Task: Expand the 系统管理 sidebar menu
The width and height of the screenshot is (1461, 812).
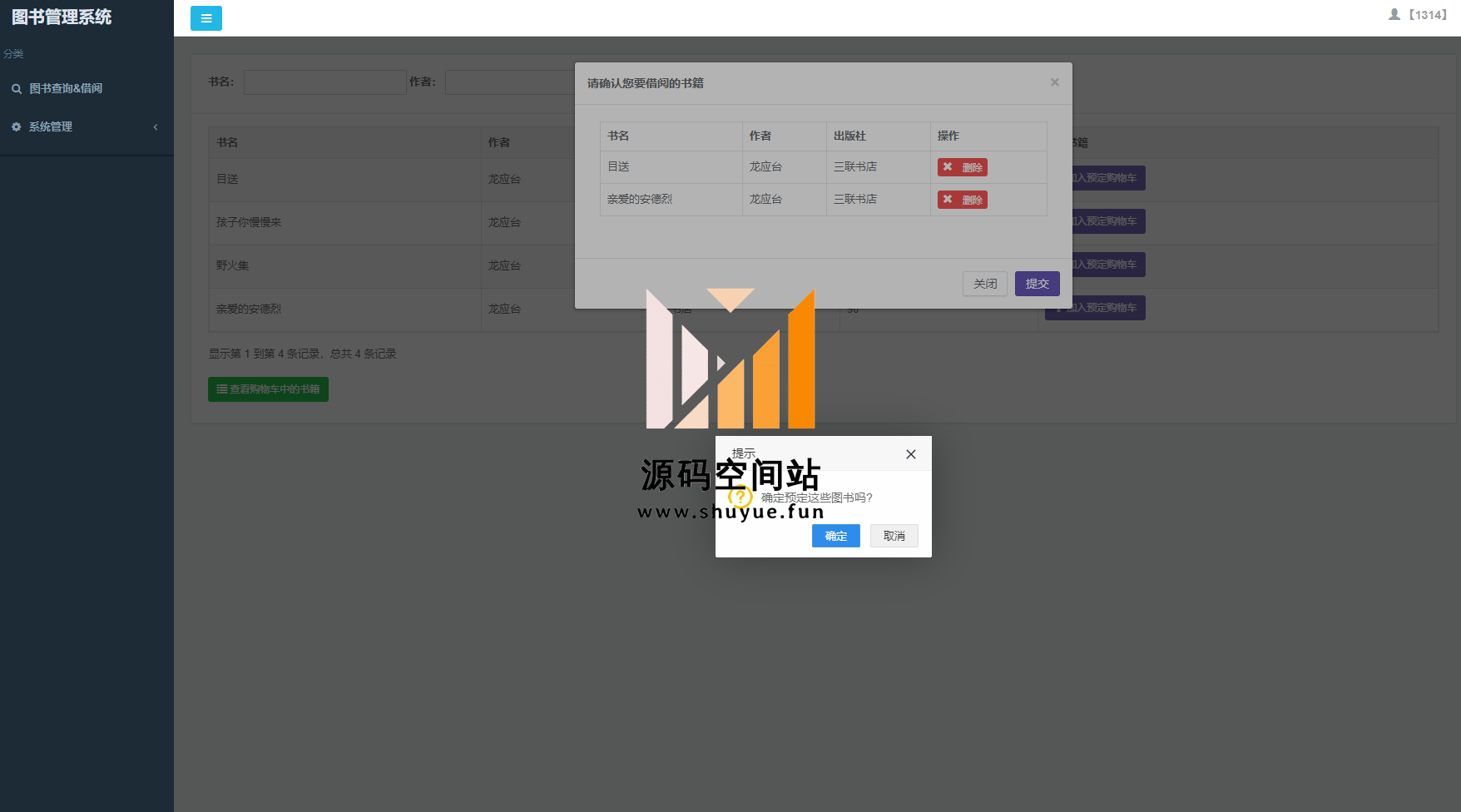Action: point(87,126)
